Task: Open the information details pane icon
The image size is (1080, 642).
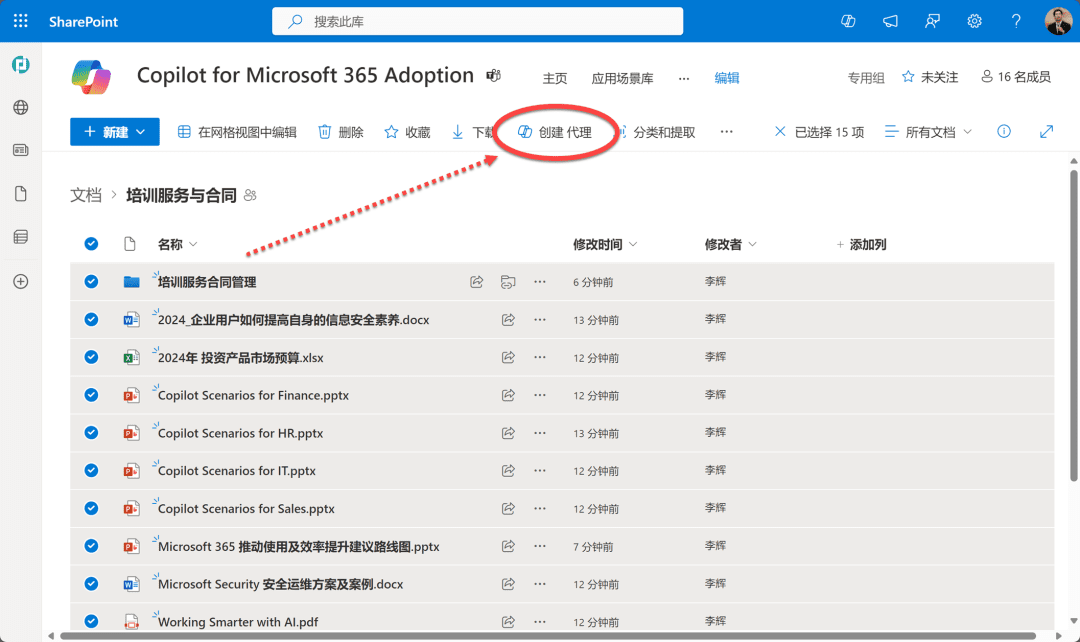Action: (x=1004, y=132)
